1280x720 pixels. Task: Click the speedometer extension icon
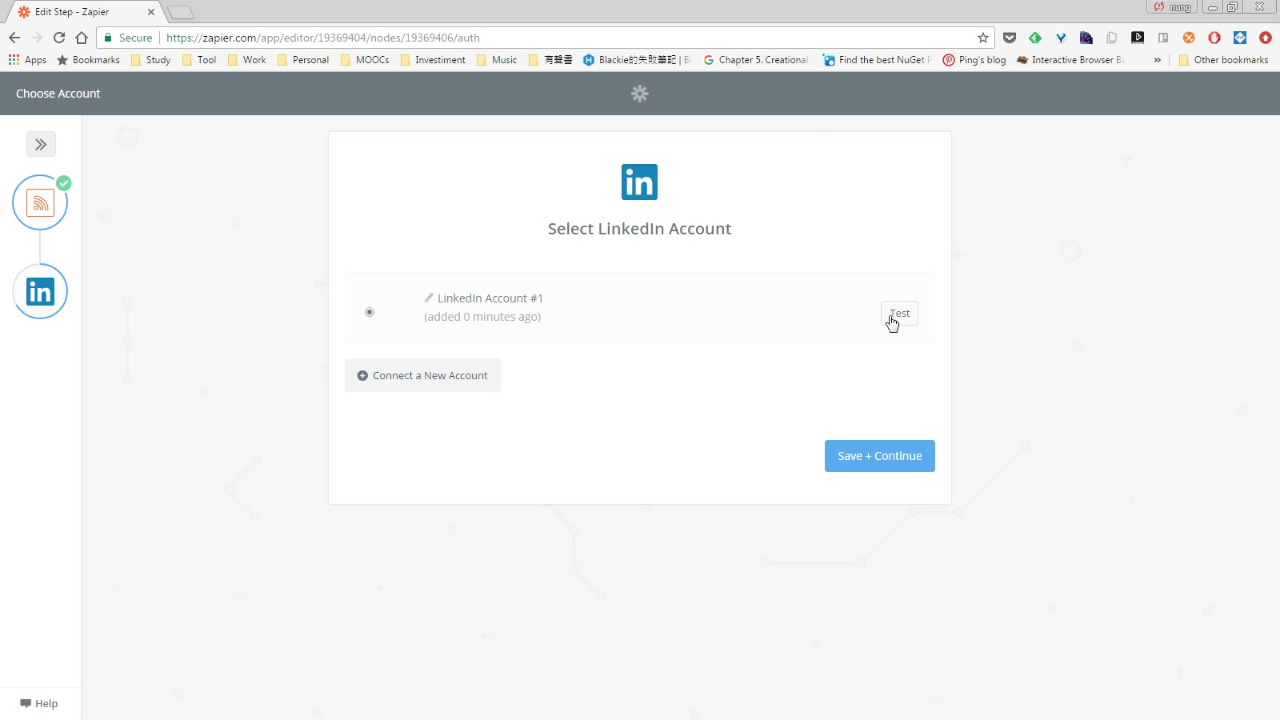click(x=1086, y=38)
